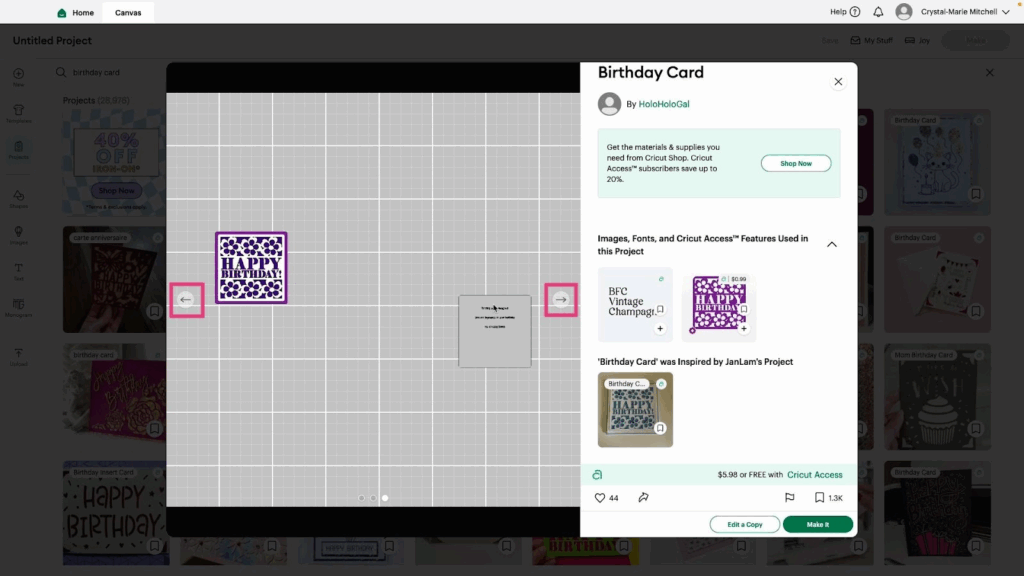Open the Cricut Access link
Image resolution: width=1024 pixels, height=576 pixels.
[814, 475]
